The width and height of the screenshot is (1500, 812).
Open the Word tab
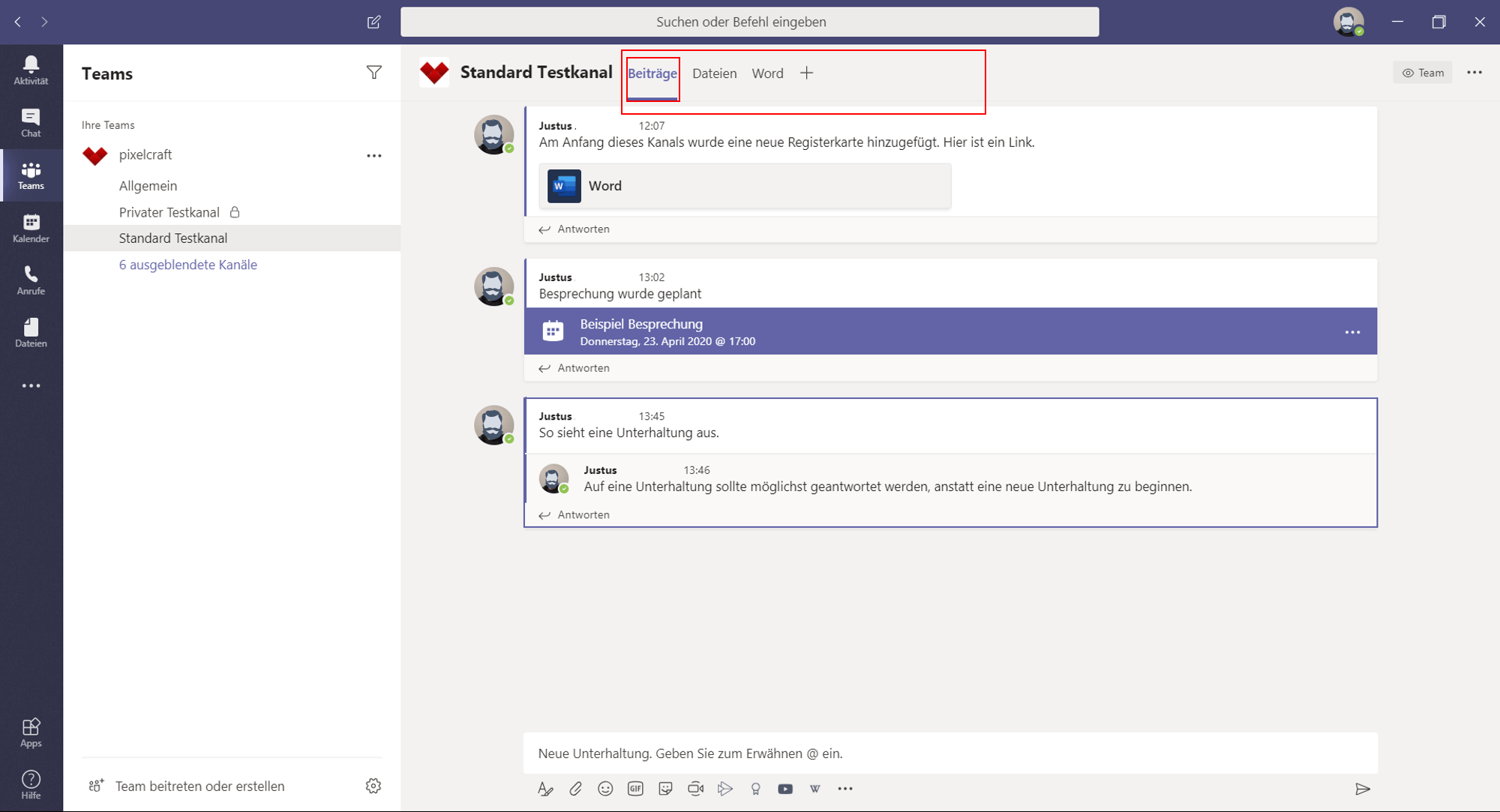click(x=767, y=73)
